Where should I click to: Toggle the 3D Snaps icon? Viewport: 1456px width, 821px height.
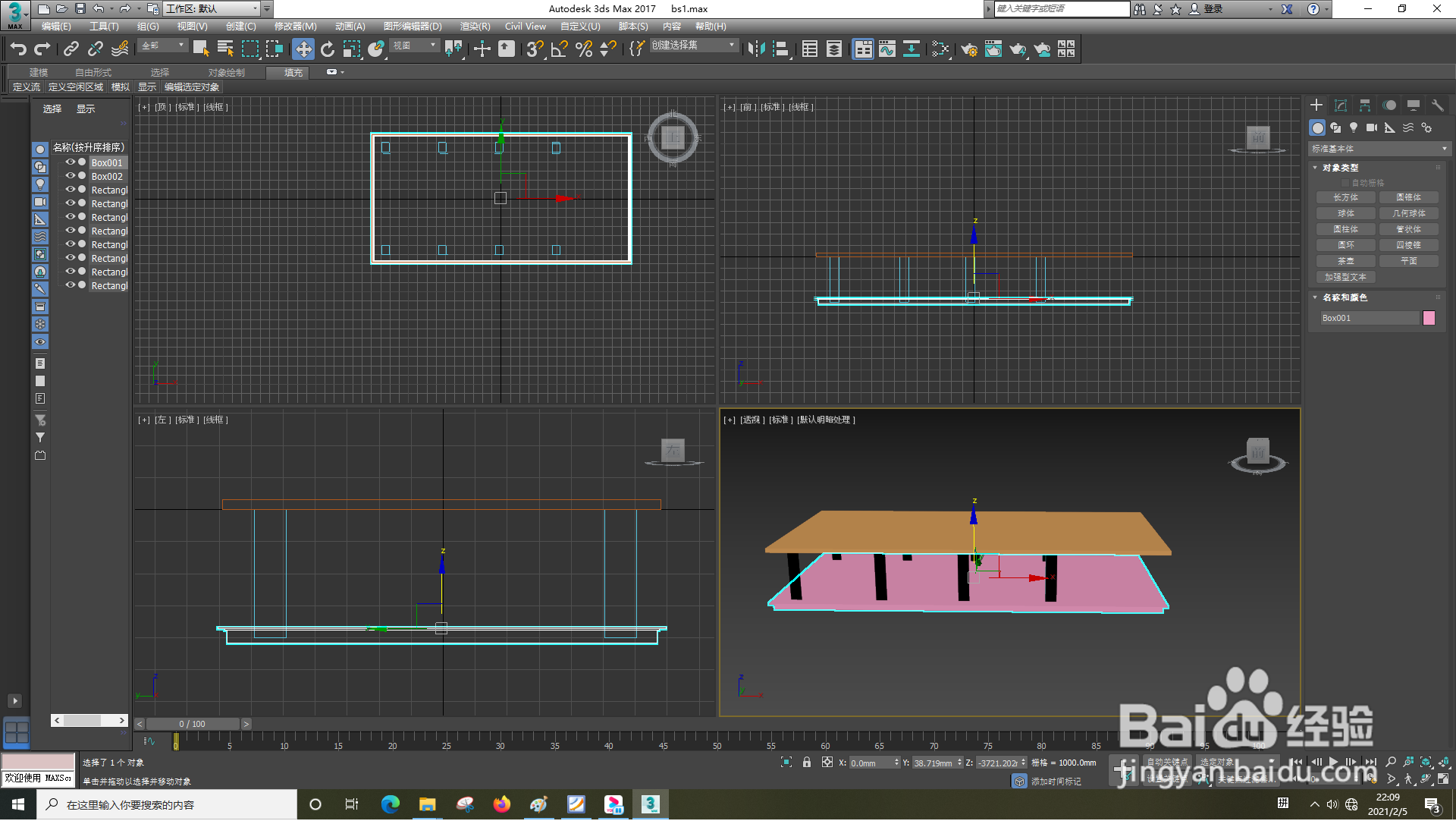(534, 49)
